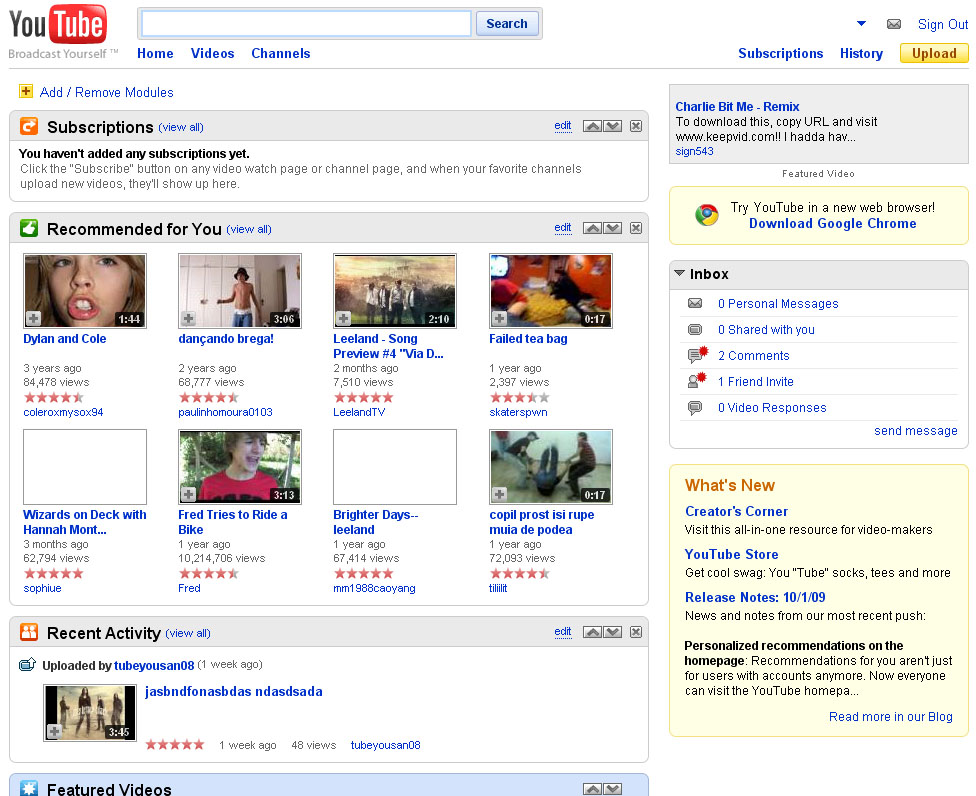Move Featured Videos module down
The height and width of the screenshot is (796, 976).
[x=612, y=789]
